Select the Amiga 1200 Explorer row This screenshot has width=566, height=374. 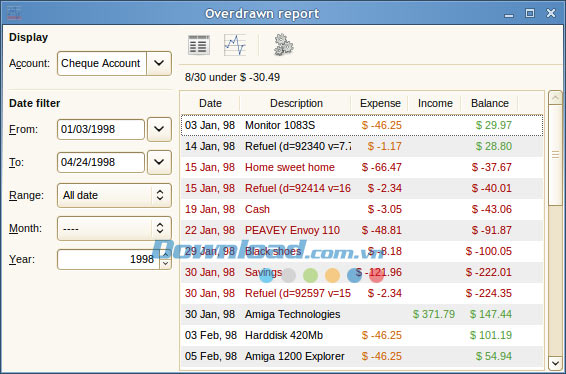(362, 356)
